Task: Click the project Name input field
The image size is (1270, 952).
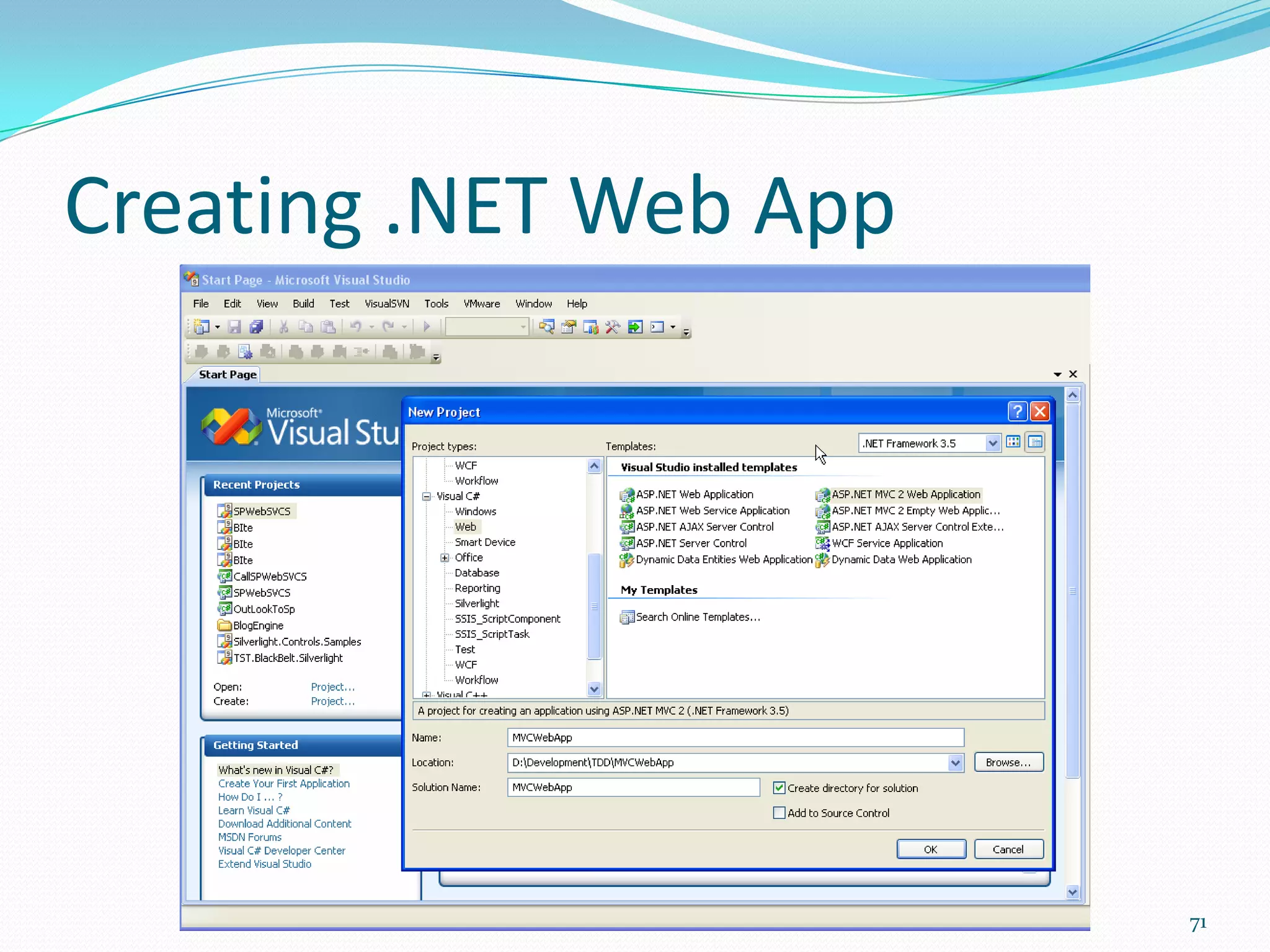Action: click(735, 738)
